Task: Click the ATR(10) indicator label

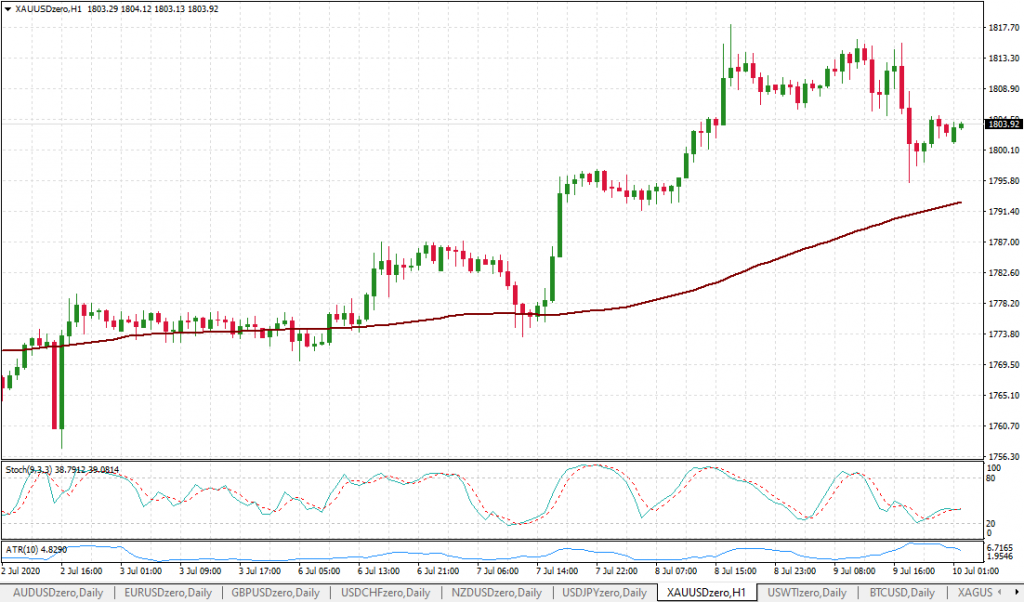Action: [36, 550]
